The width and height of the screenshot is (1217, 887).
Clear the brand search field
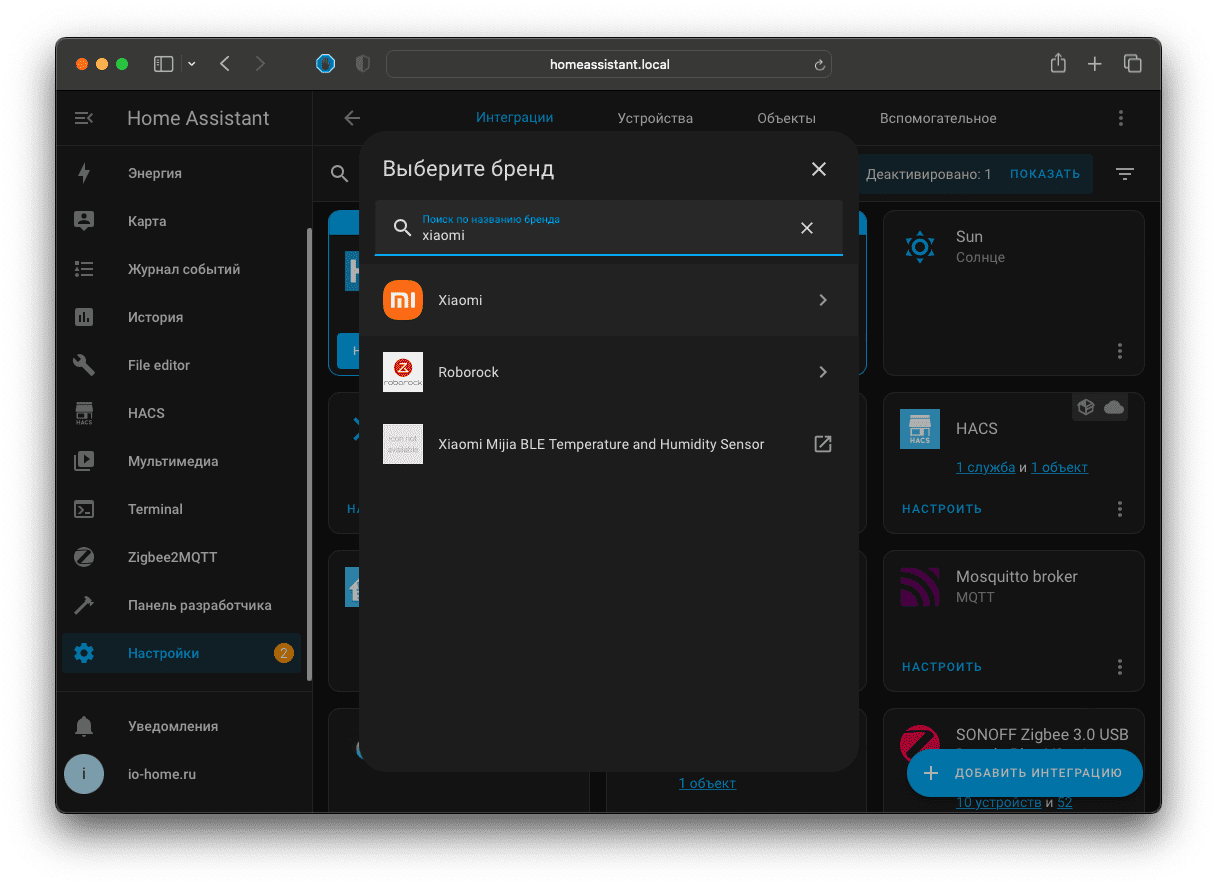tap(806, 228)
